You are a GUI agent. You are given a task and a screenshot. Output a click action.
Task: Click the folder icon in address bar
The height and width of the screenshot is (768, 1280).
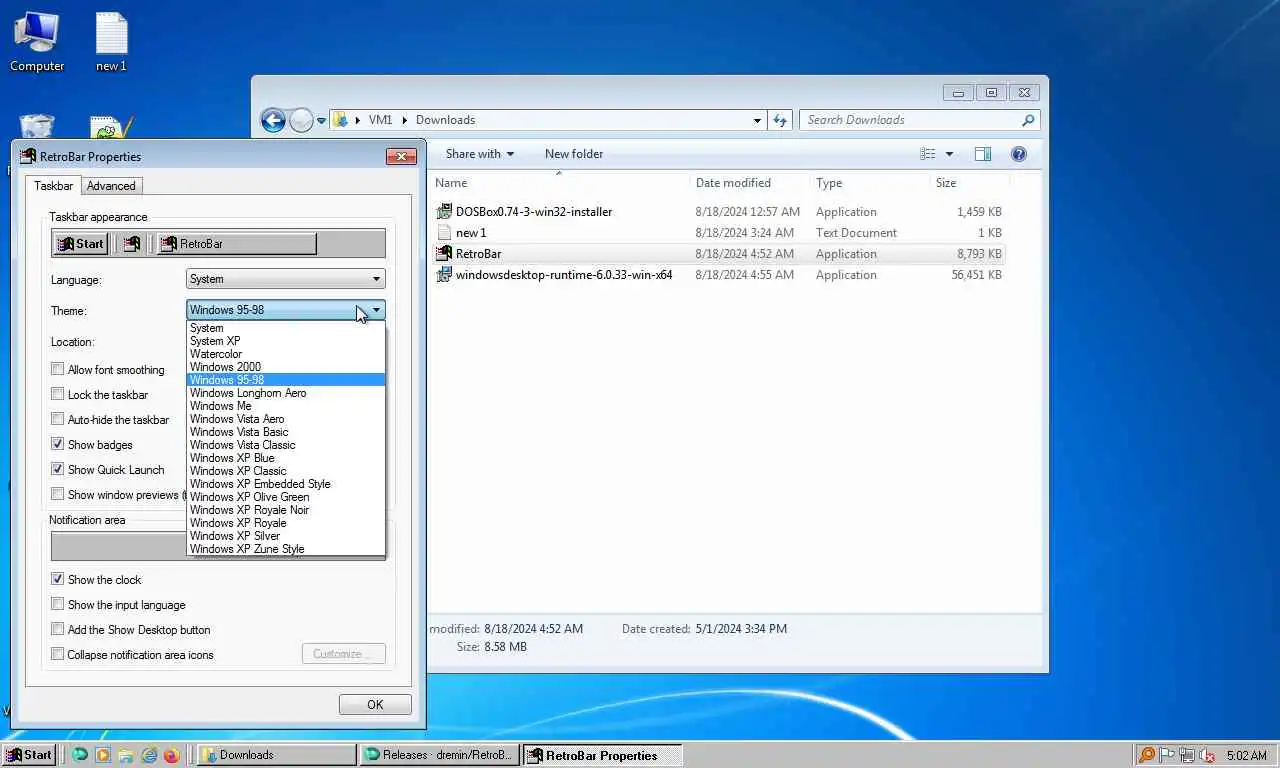341,120
